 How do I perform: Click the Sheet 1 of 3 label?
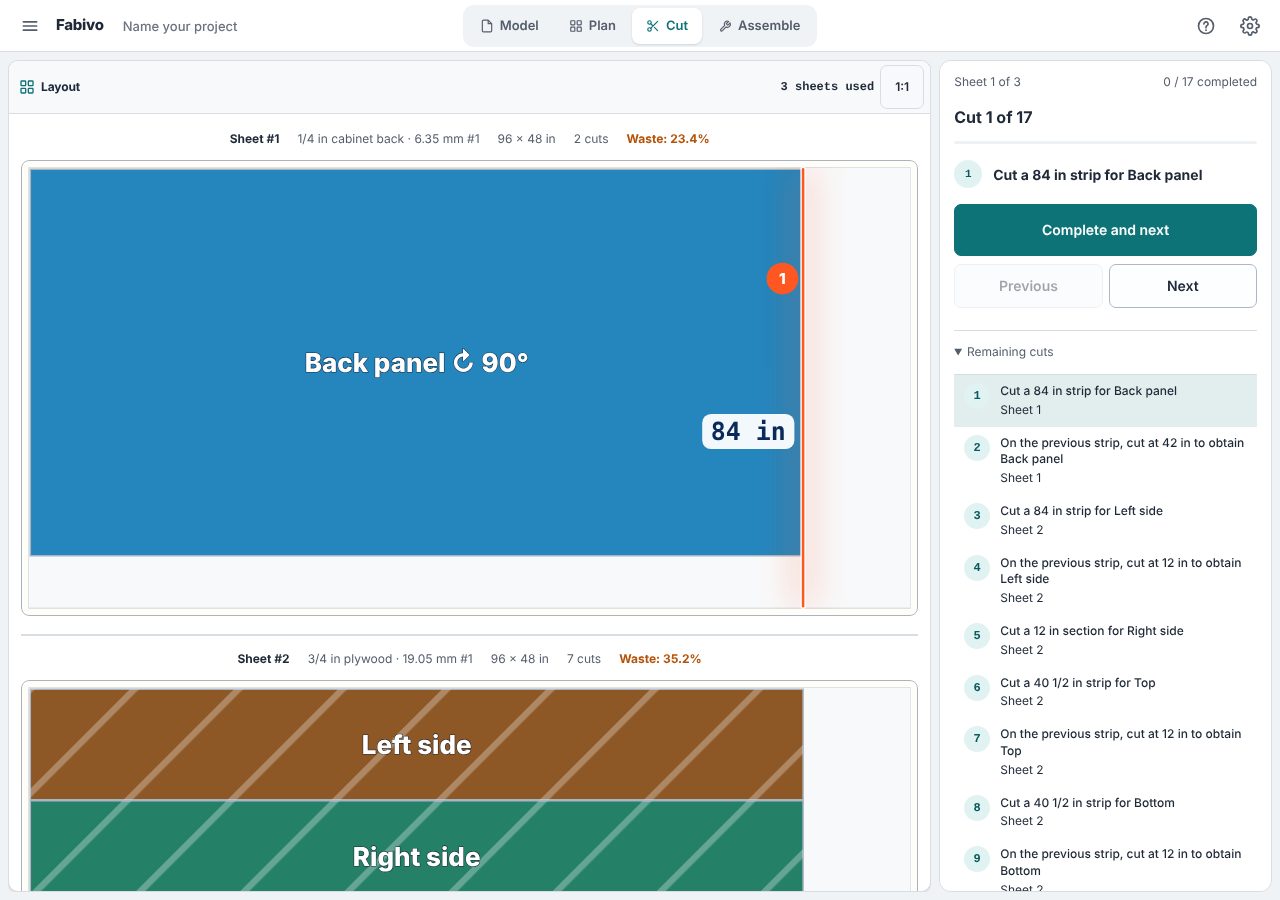pyautogui.click(x=987, y=82)
